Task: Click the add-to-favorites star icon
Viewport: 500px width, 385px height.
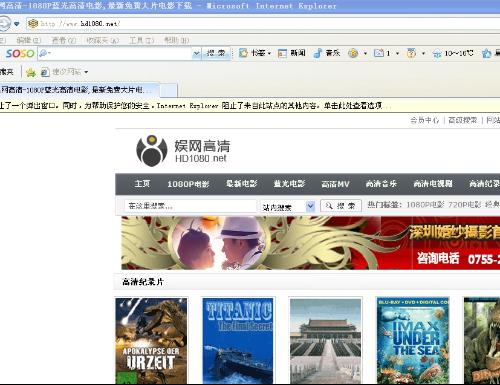Action: (x=31, y=72)
